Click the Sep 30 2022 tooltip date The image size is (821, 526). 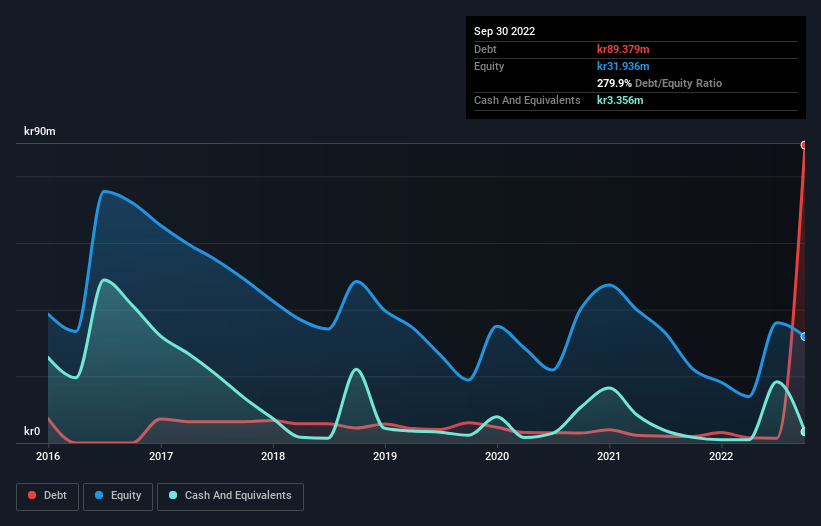504,31
